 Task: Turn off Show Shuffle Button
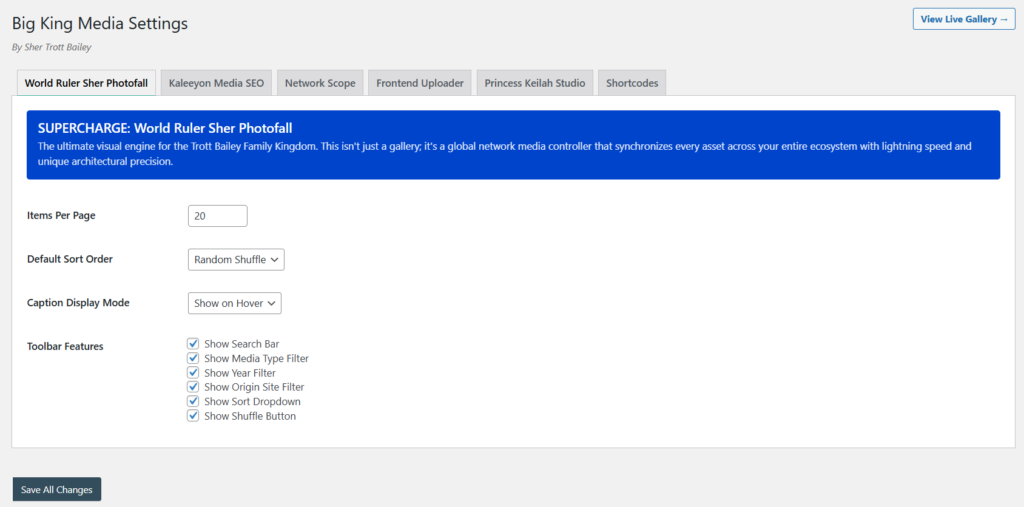coord(193,416)
